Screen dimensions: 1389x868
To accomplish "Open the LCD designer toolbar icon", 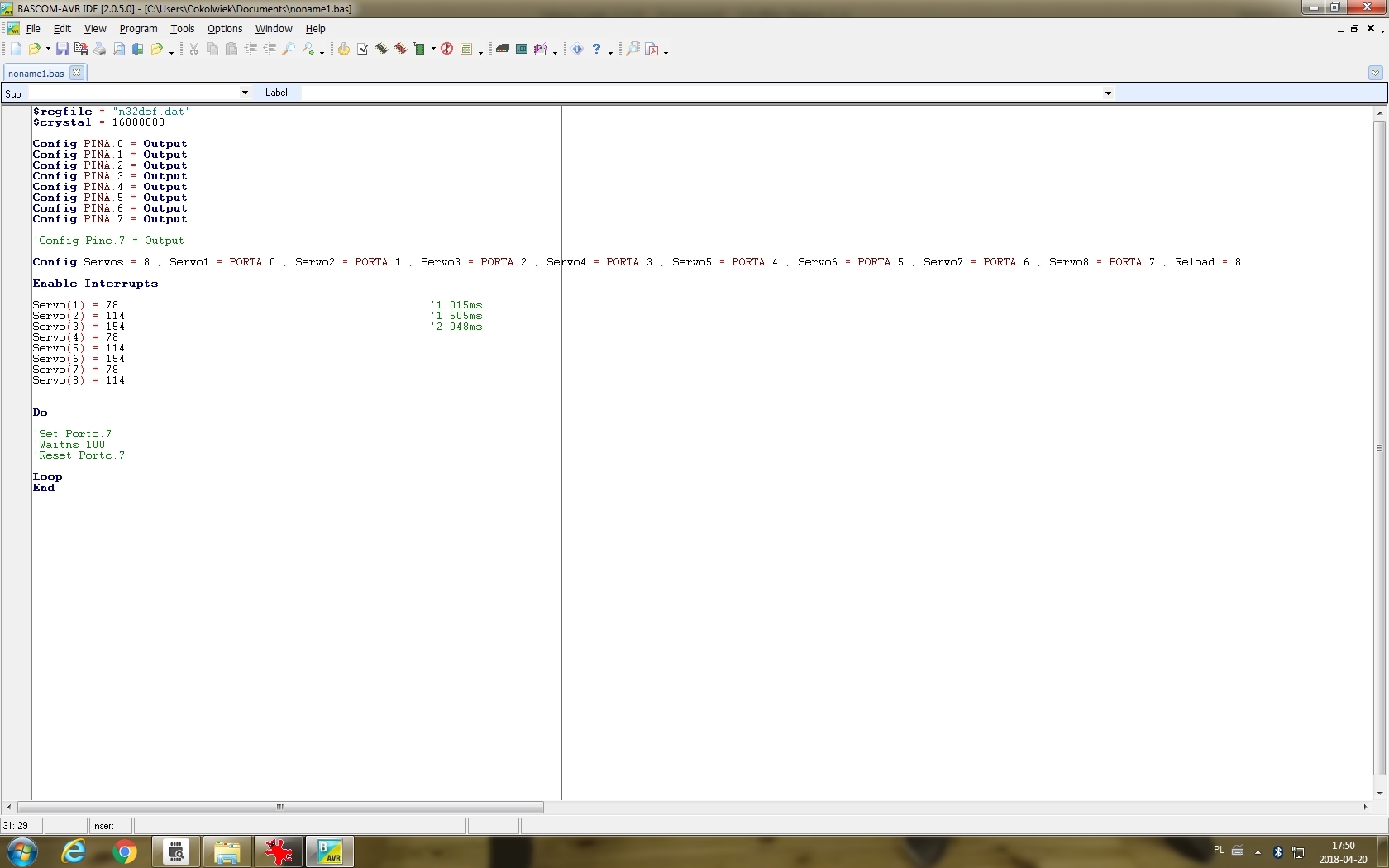I will (522, 50).
